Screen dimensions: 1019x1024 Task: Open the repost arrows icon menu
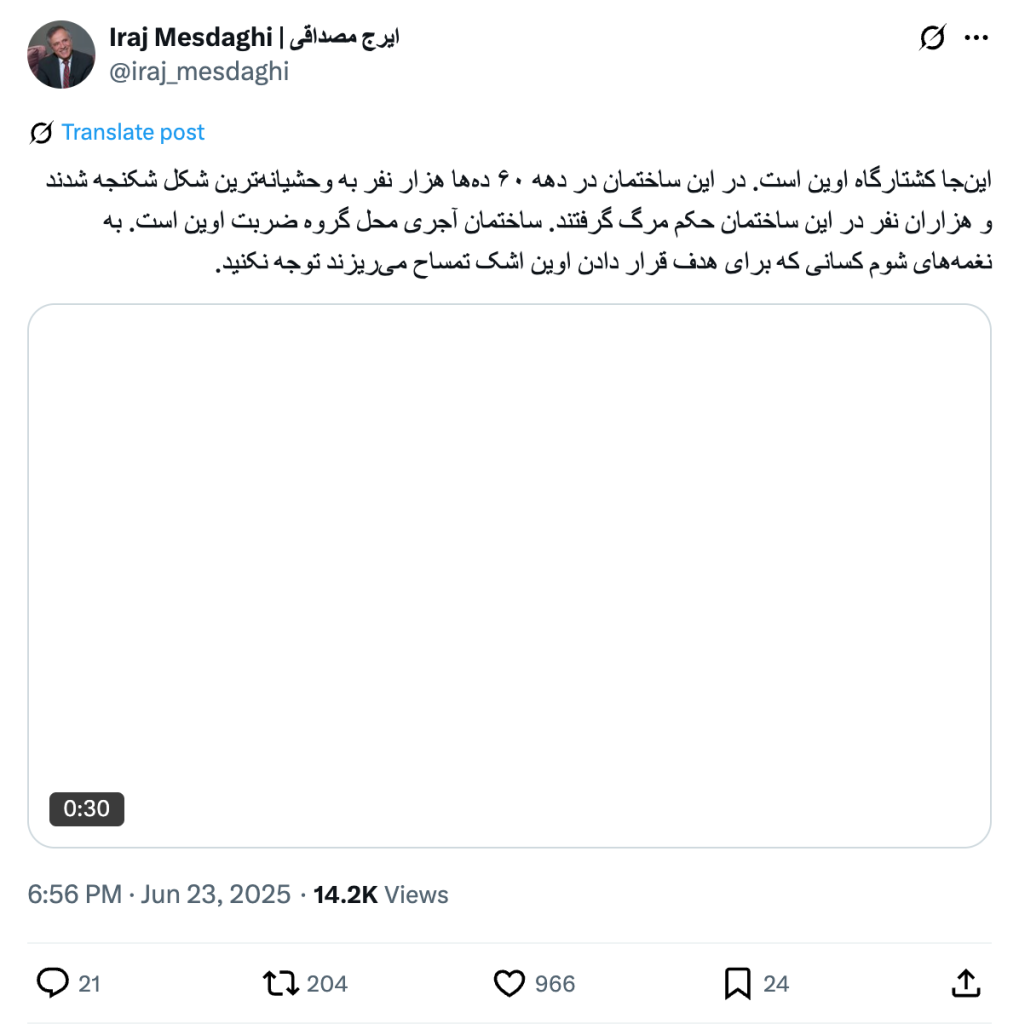(x=281, y=984)
